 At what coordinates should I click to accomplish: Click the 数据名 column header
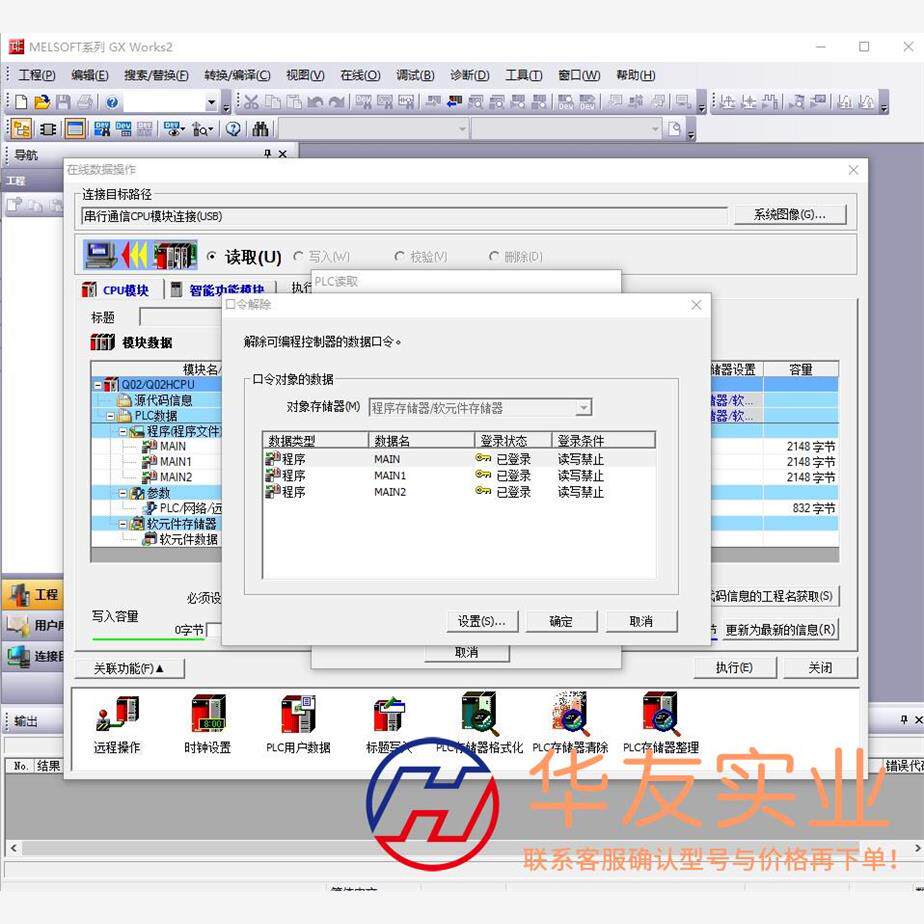tap(421, 440)
